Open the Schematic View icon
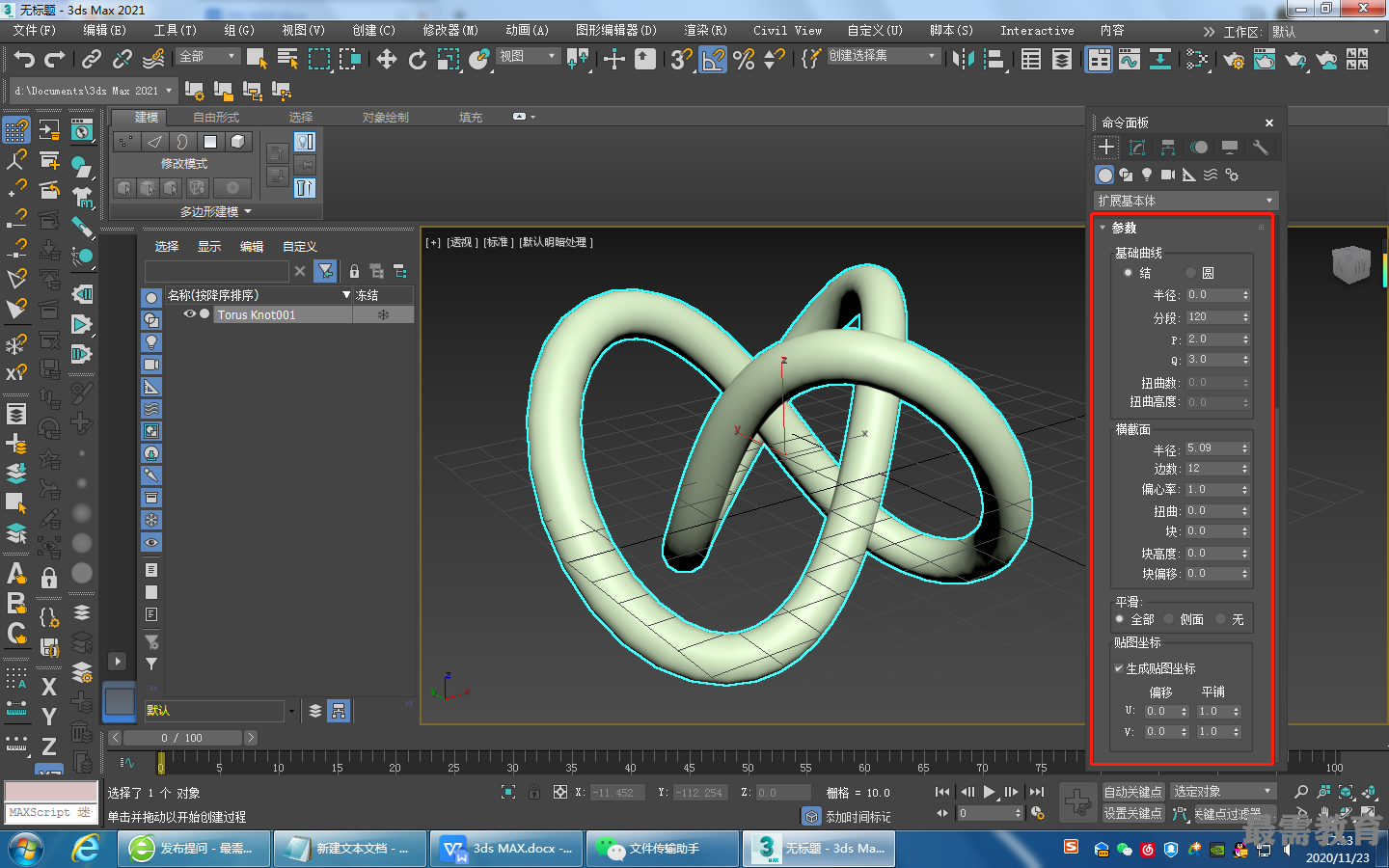1389x868 pixels. (1160, 60)
